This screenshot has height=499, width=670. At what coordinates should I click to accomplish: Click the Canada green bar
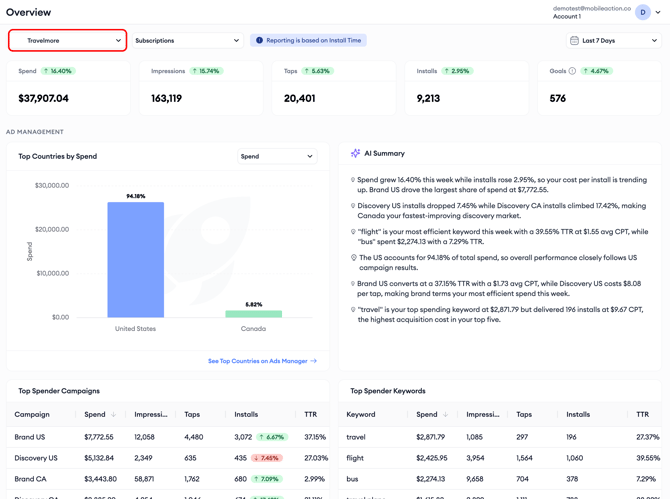(x=253, y=314)
